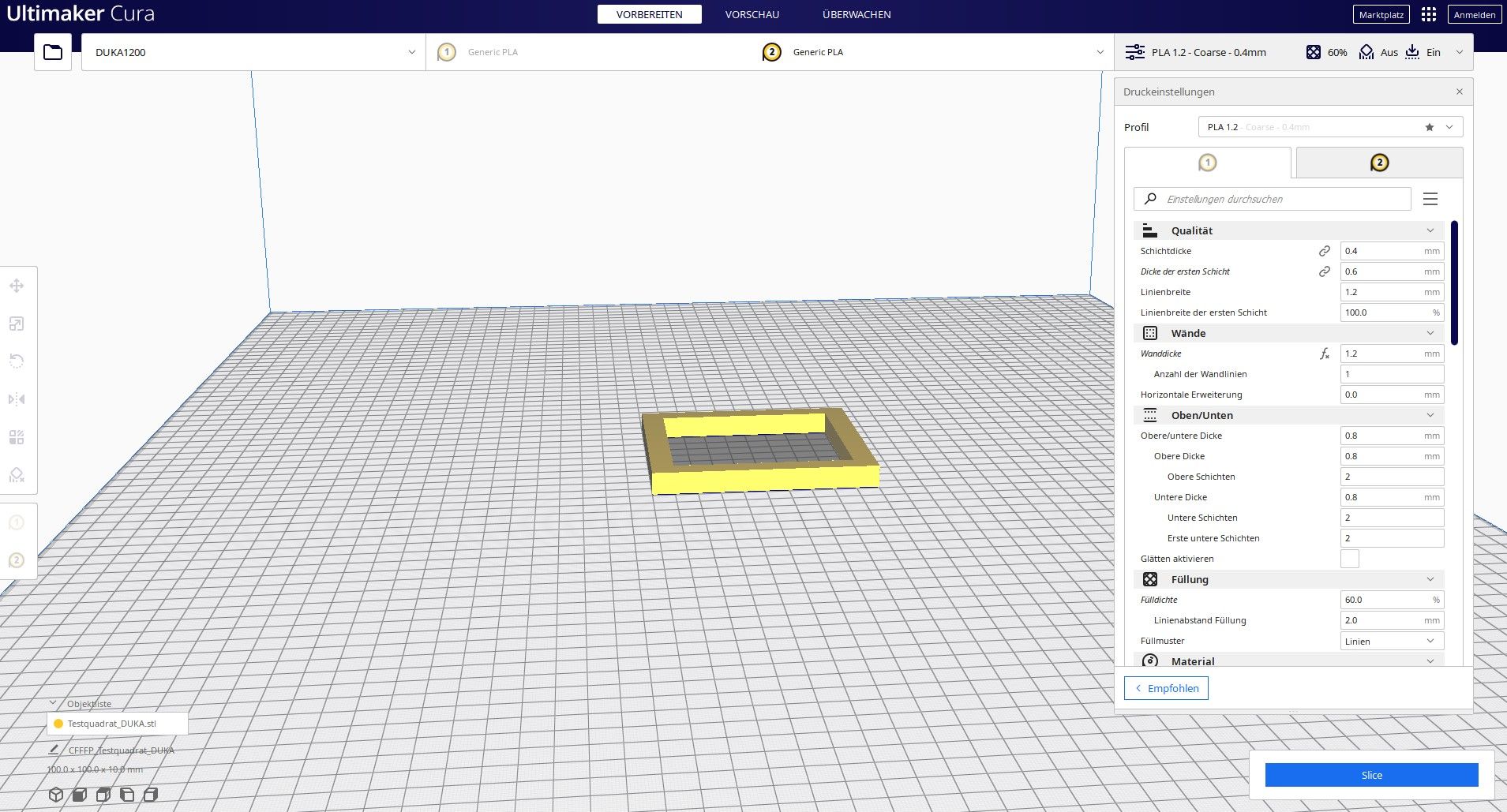Click the Linienbreite value field

coord(1392,292)
